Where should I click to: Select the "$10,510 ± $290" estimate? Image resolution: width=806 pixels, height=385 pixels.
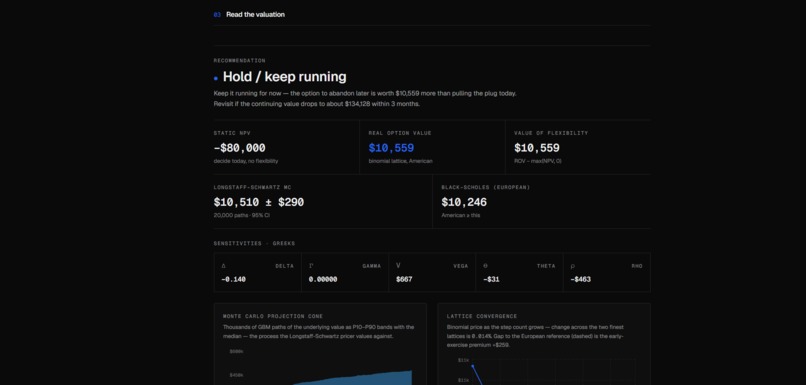259,203
